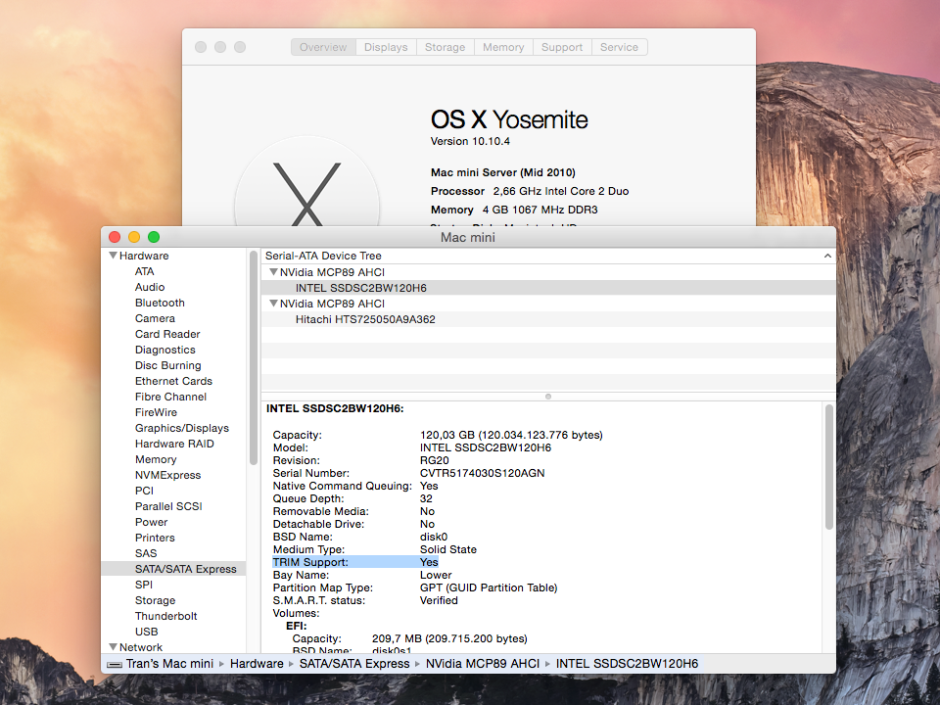Viewport: 940px width, 705px height.
Task: Minimize the Mac mini window
Action: [x=134, y=237]
